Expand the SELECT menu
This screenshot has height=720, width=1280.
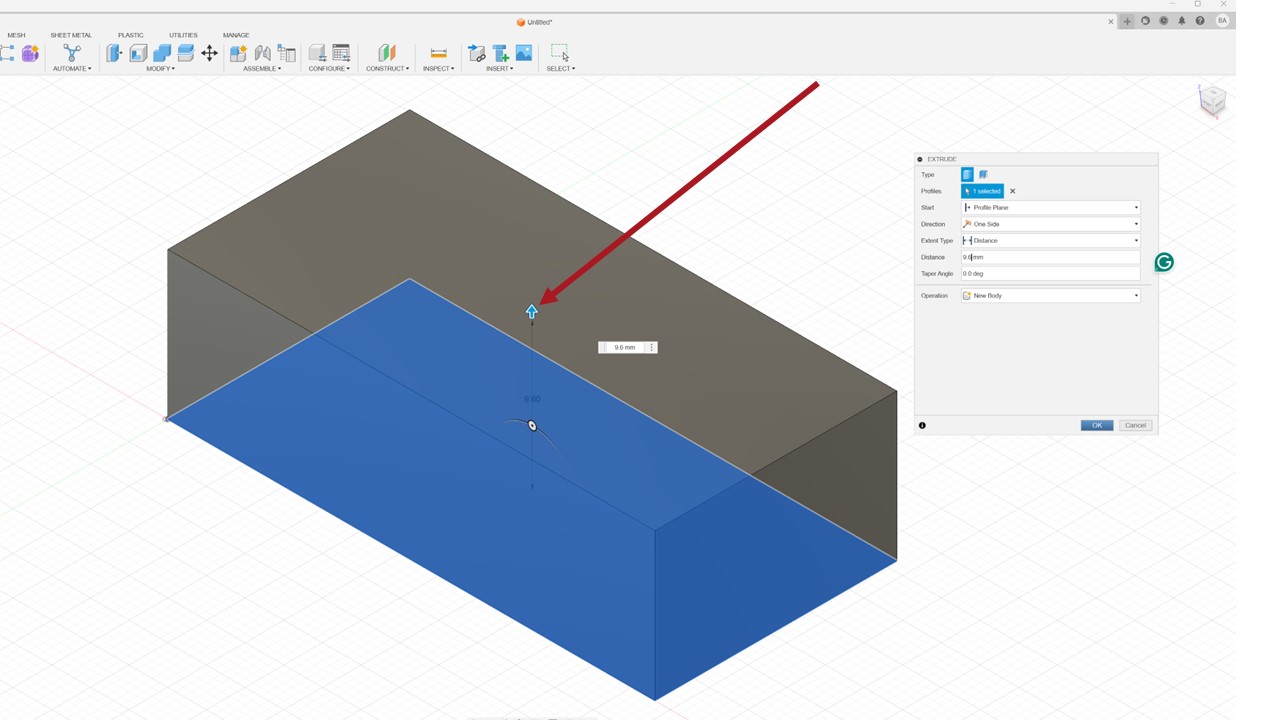coord(560,69)
